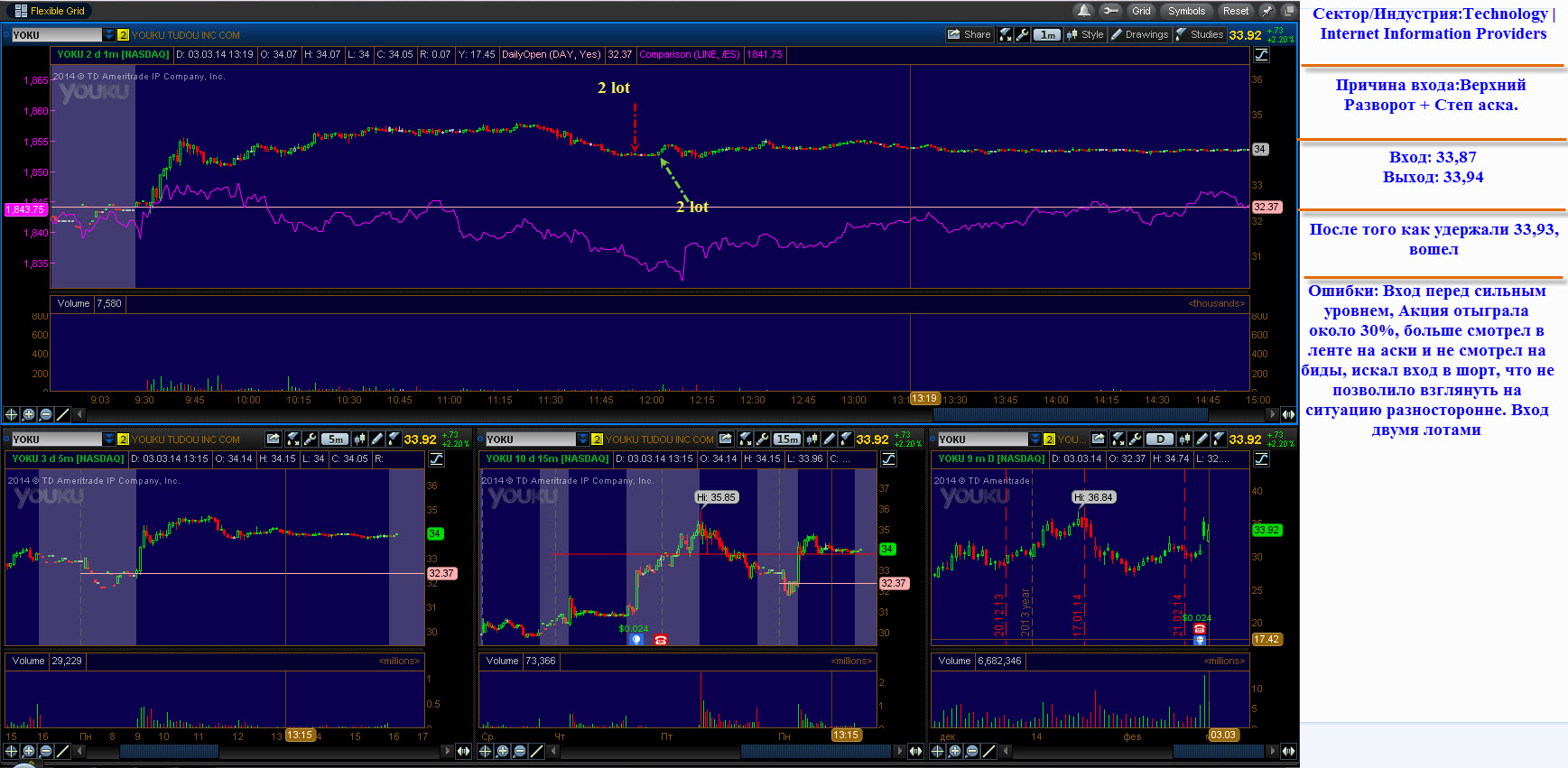Click yellow link number 2 on 5m chart

(123, 440)
